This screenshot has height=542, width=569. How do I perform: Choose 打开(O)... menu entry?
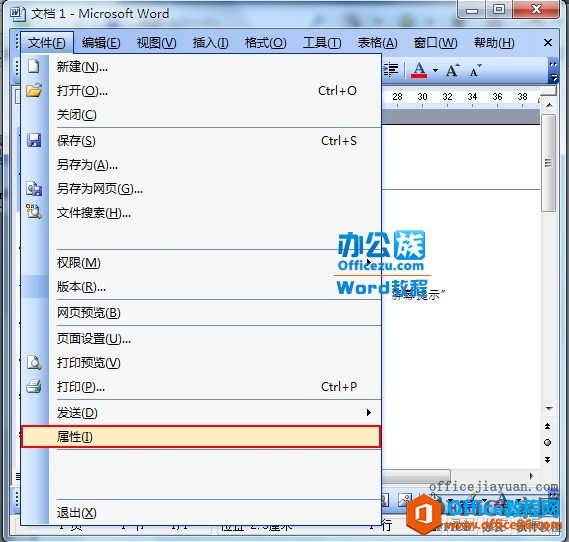coord(201,91)
